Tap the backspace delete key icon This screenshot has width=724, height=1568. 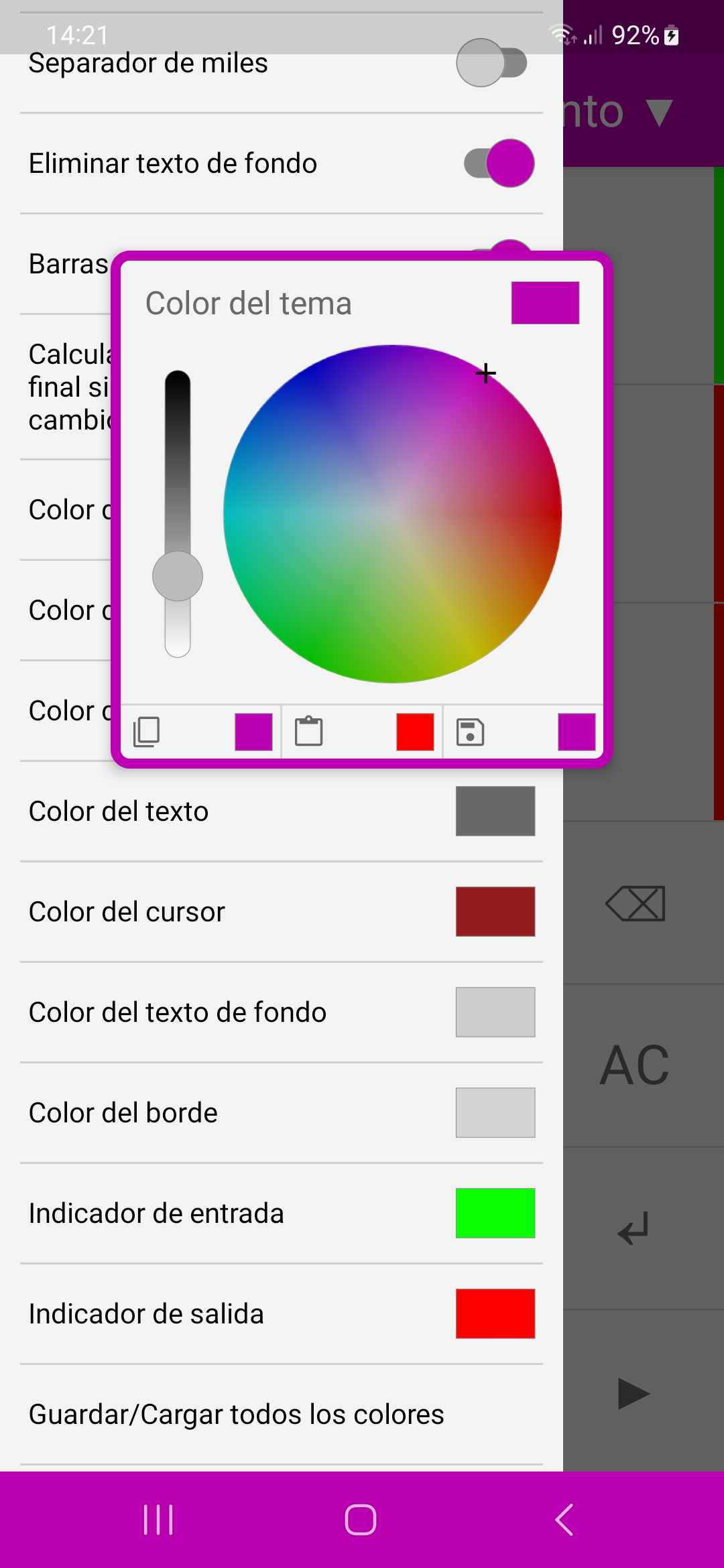tap(636, 904)
